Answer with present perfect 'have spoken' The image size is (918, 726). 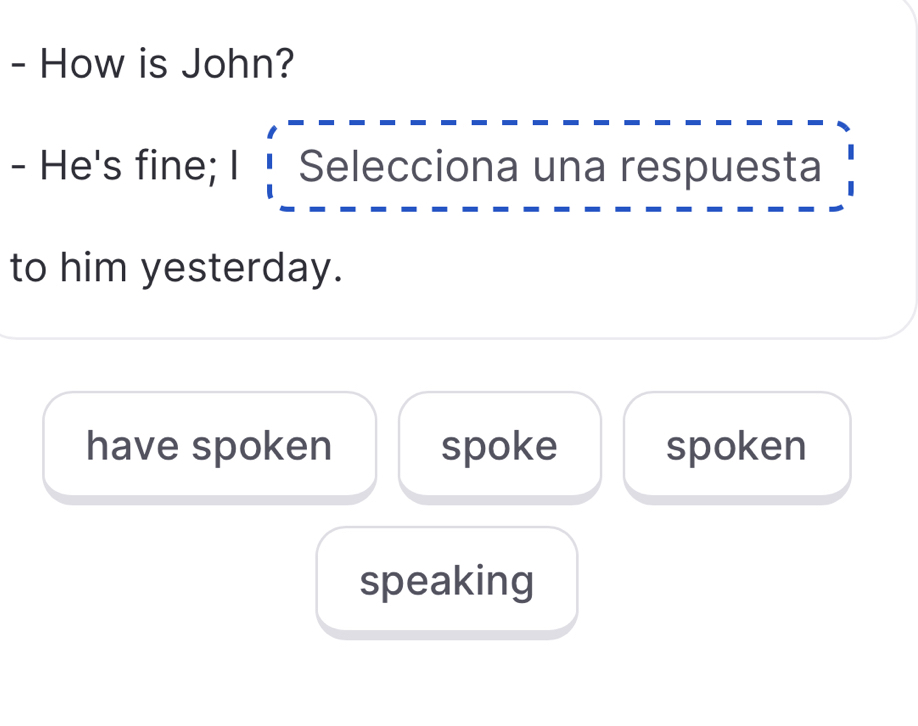coord(209,445)
